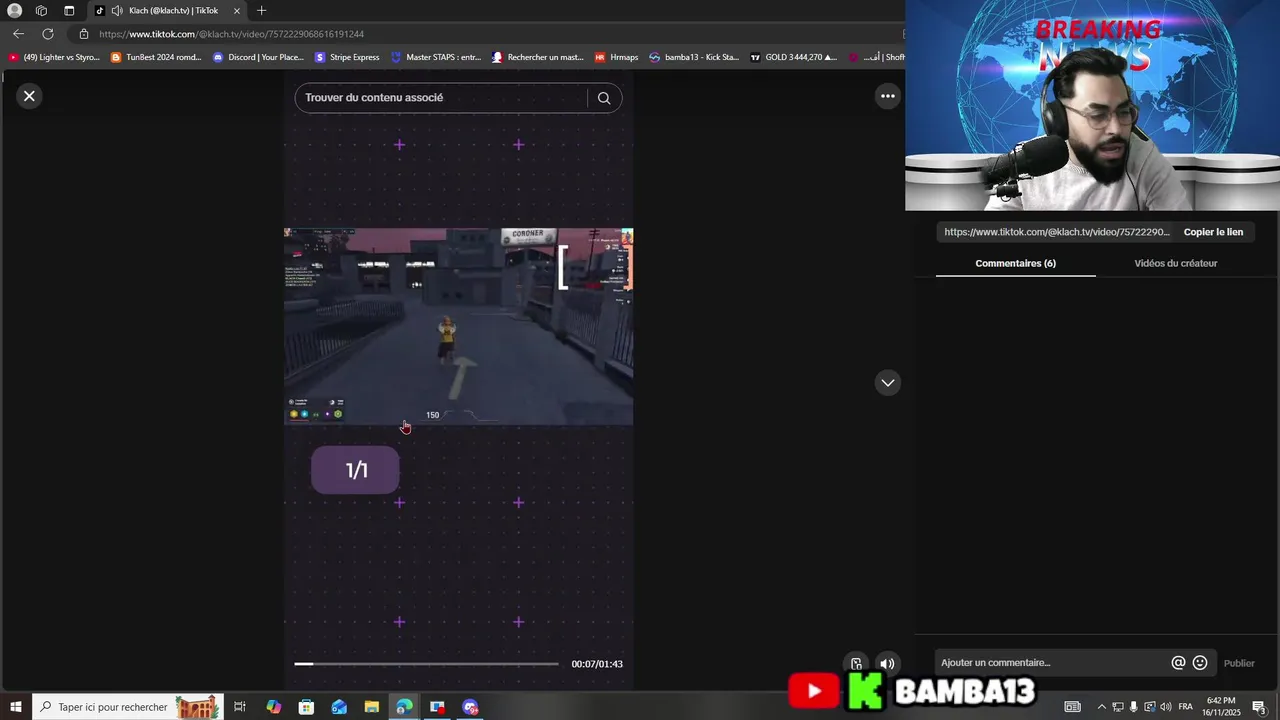Viewport: 1280px width, 720px height.
Task: Open the three-dots more options menu
Action: [887, 96]
